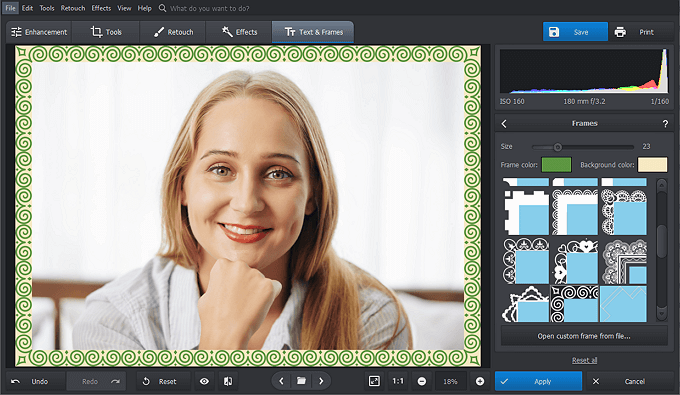
Task: Open the Edit menu
Action: tap(27, 8)
